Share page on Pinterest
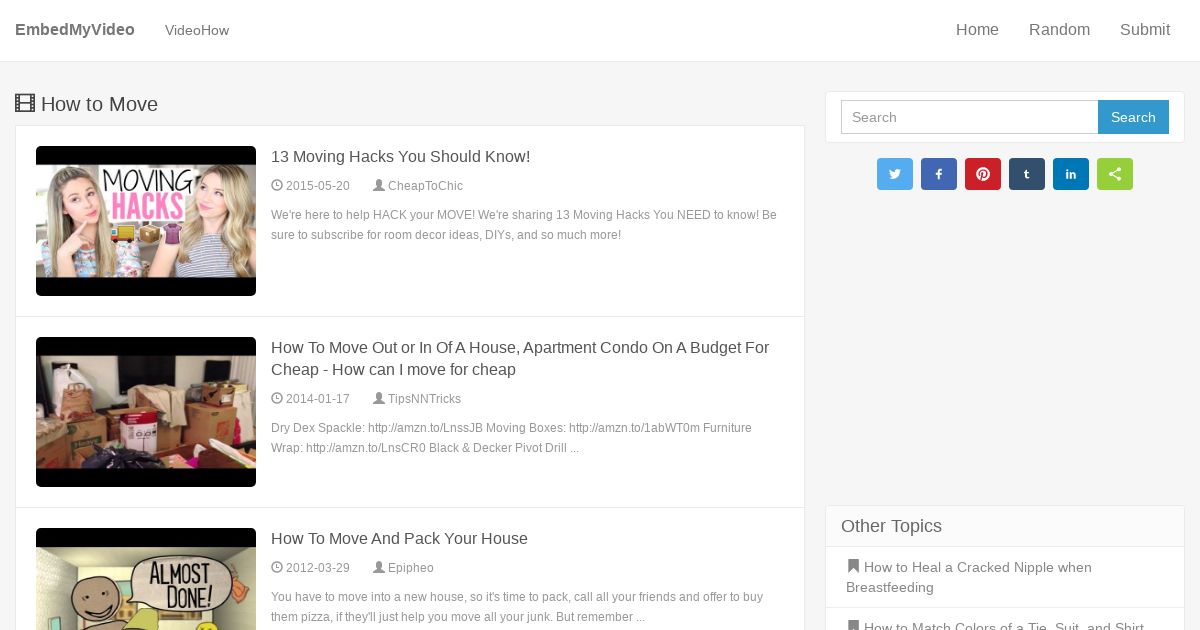 pos(982,174)
